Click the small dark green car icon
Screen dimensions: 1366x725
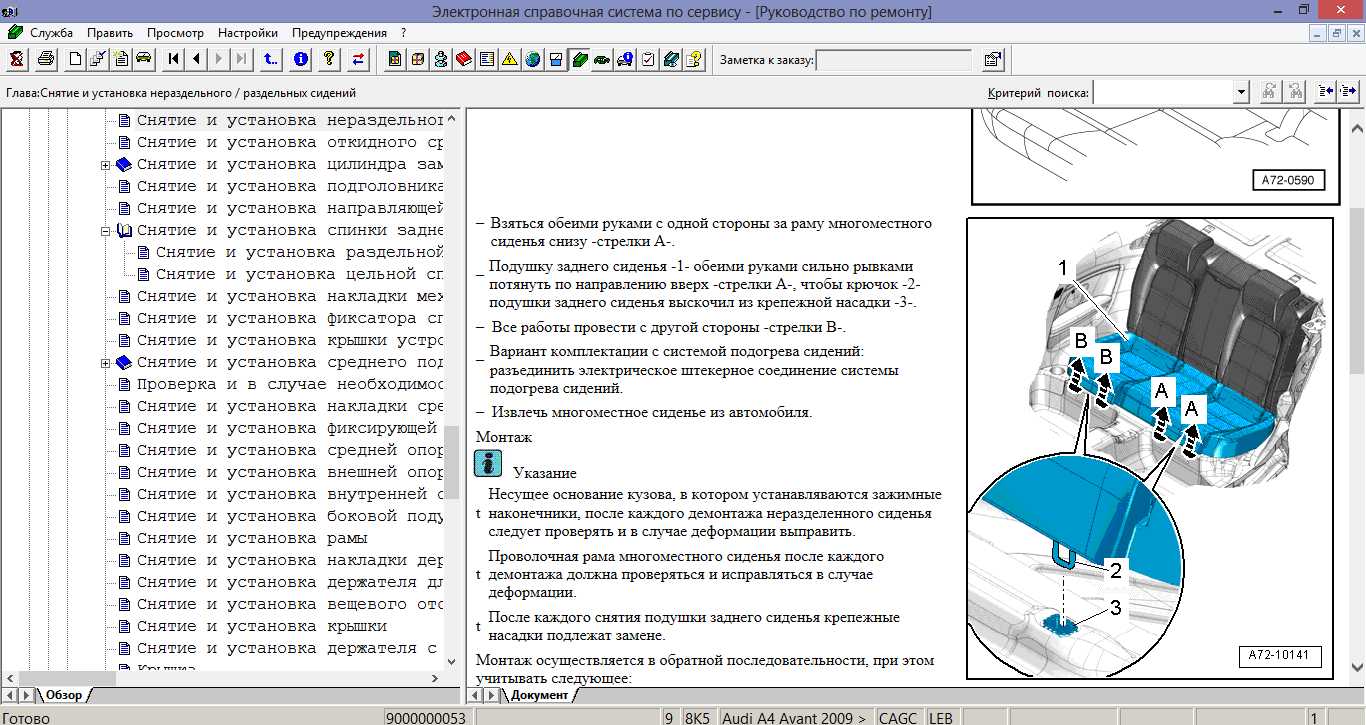pyautogui.click(x=602, y=59)
